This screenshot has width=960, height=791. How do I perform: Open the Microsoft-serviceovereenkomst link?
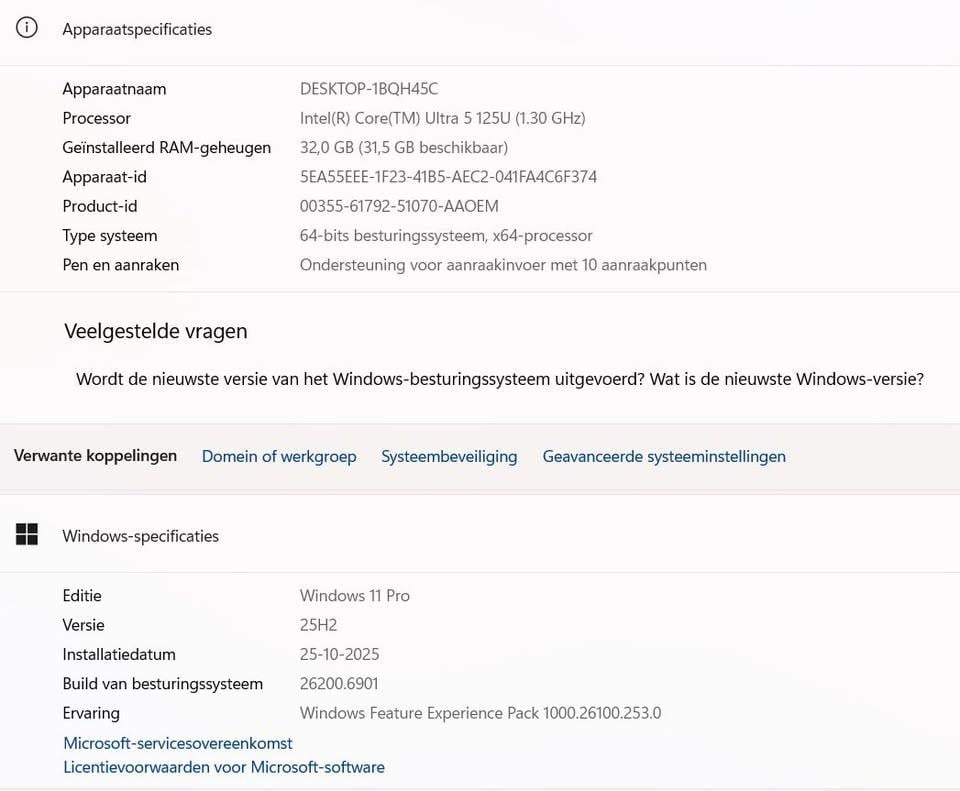(177, 742)
